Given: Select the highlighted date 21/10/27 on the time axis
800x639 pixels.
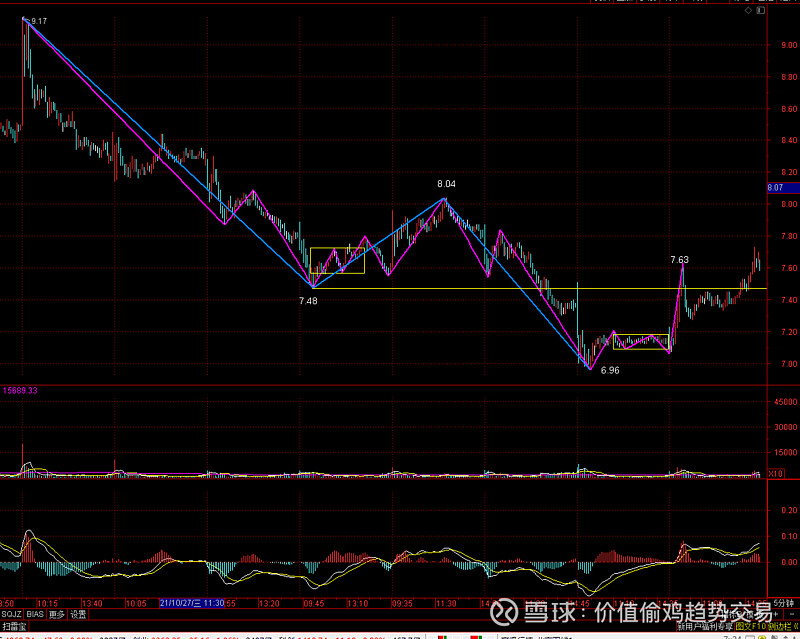Looking at the screenshot, I should (192, 603).
